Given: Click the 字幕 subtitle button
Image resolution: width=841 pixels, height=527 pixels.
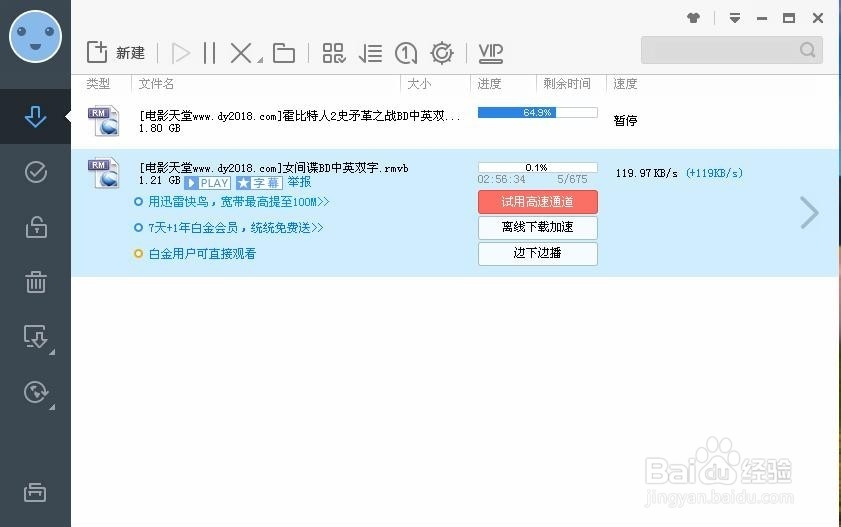Looking at the screenshot, I should pyautogui.click(x=259, y=183).
